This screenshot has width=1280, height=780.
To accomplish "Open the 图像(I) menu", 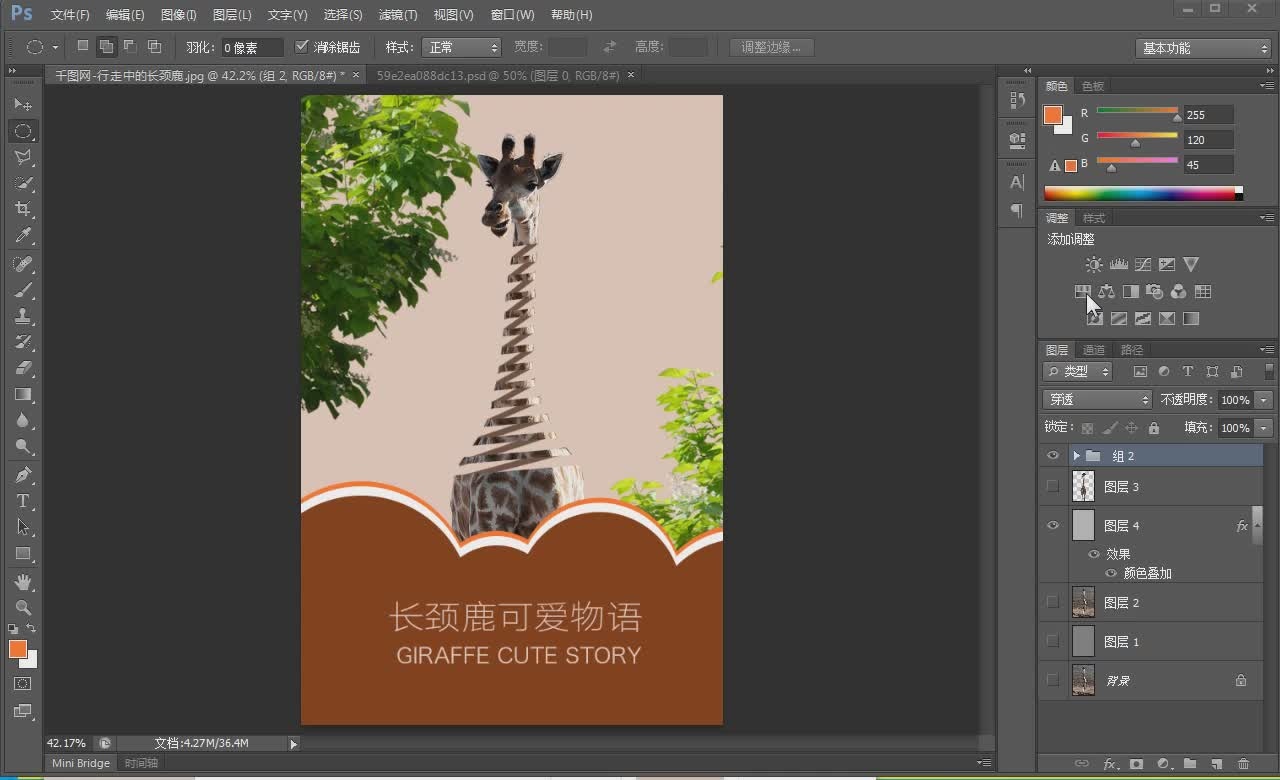I will click(179, 15).
